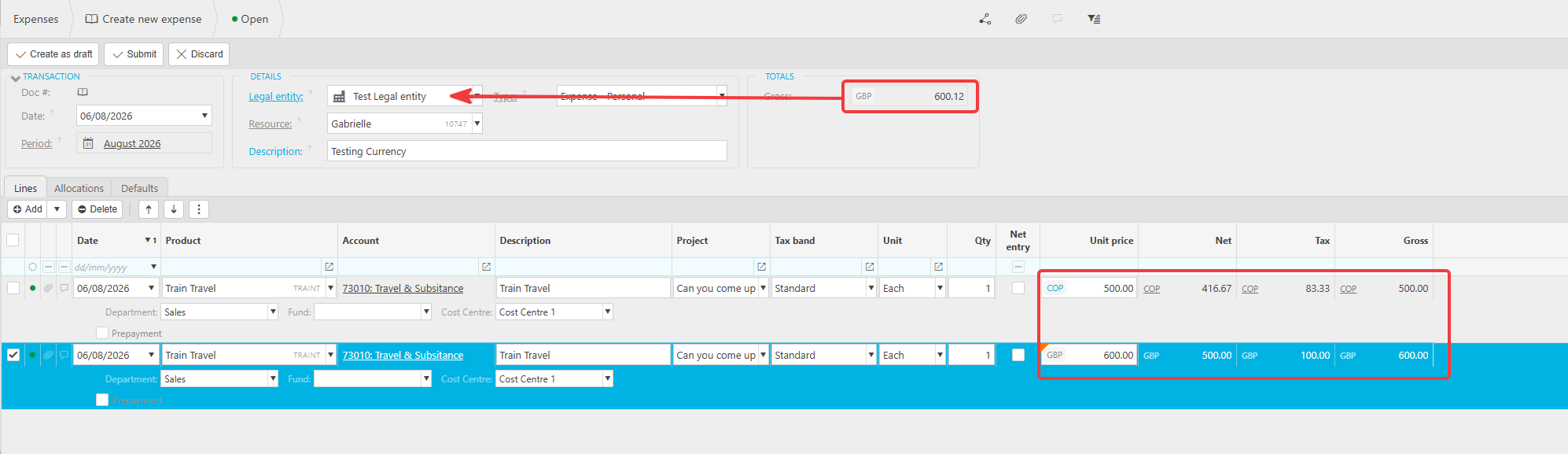Viewport: 1568px width, 454px height.
Task: Collapse the TRANSACTION section chevron
Action: pos(16,78)
